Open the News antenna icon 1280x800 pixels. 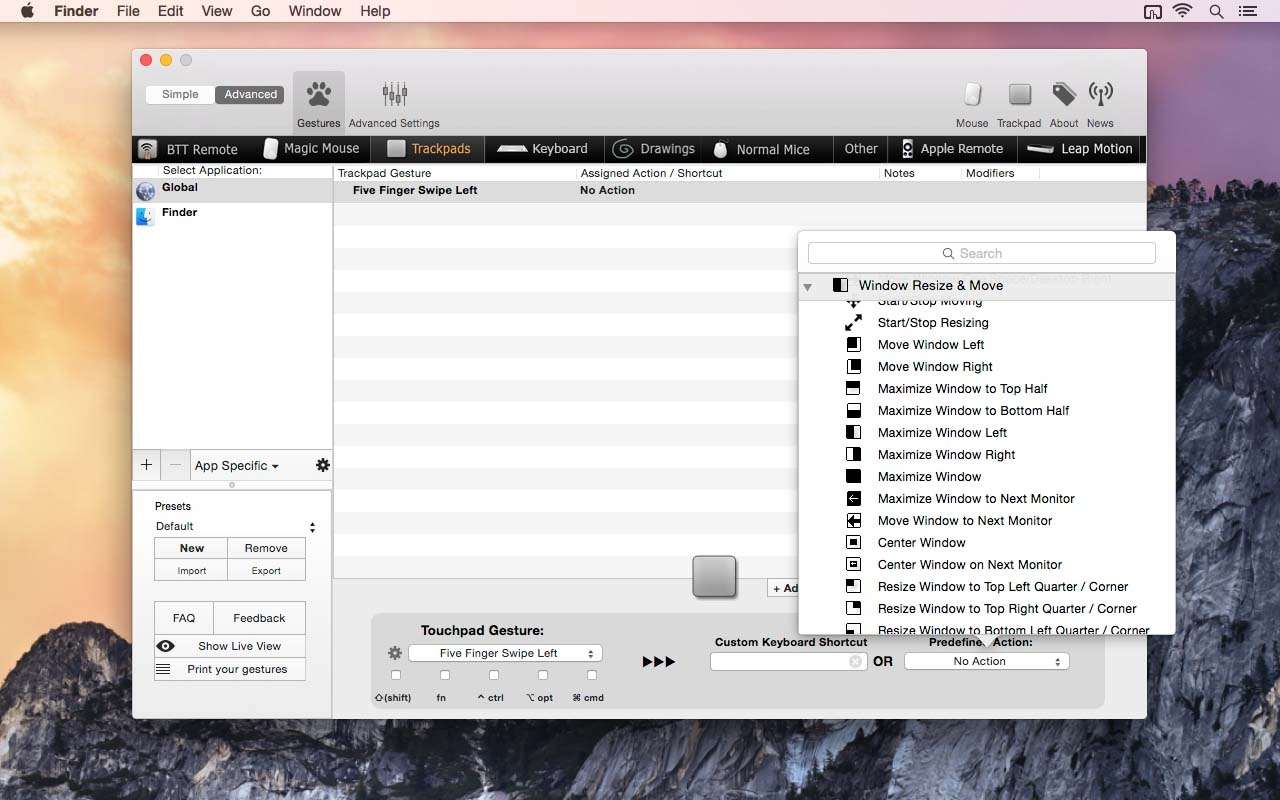[1100, 95]
